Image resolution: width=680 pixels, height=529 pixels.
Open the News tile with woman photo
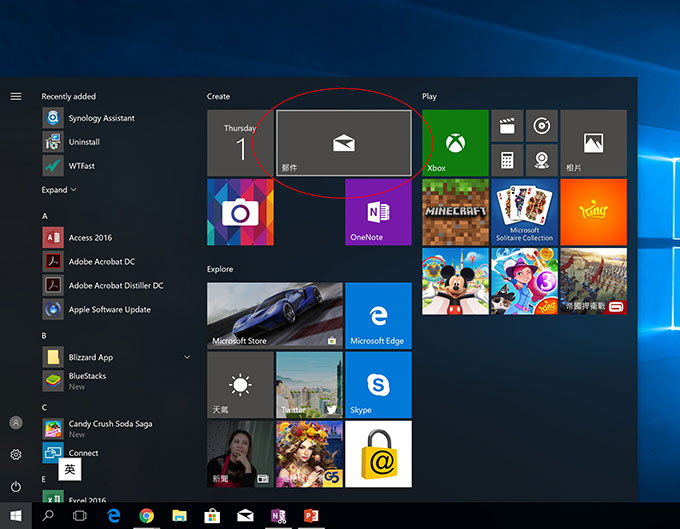240,454
